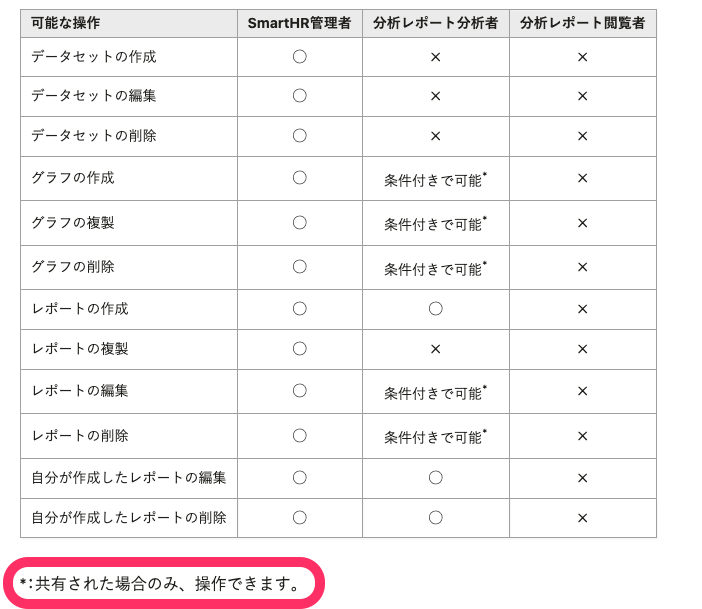
Task: Click the 自分が作成したレポートの編集 row label
Action: 129,477
